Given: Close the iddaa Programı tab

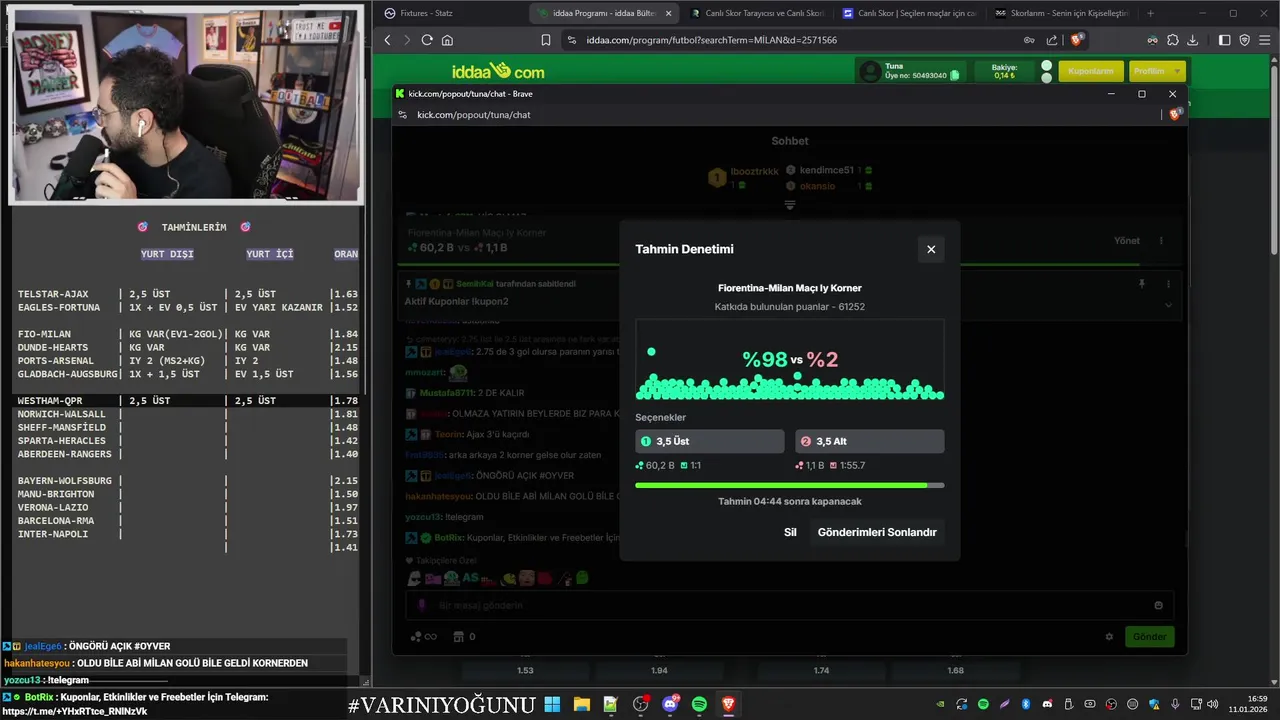Looking at the screenshot, I should (668, 13).
